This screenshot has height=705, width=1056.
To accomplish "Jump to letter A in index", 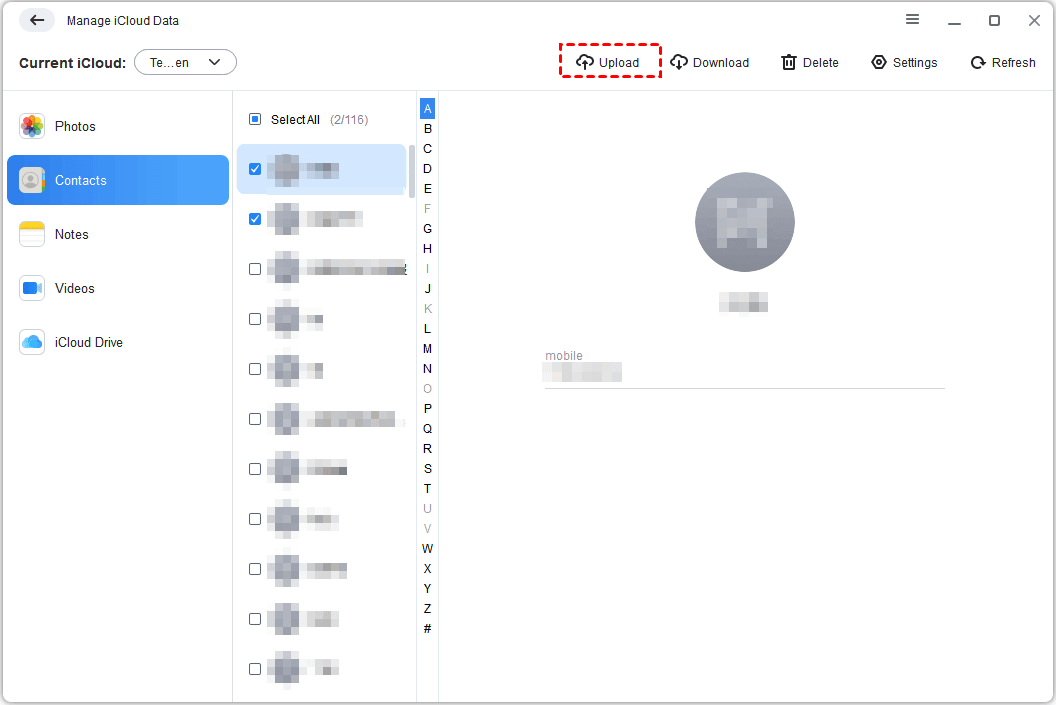I will pos(427,108).
